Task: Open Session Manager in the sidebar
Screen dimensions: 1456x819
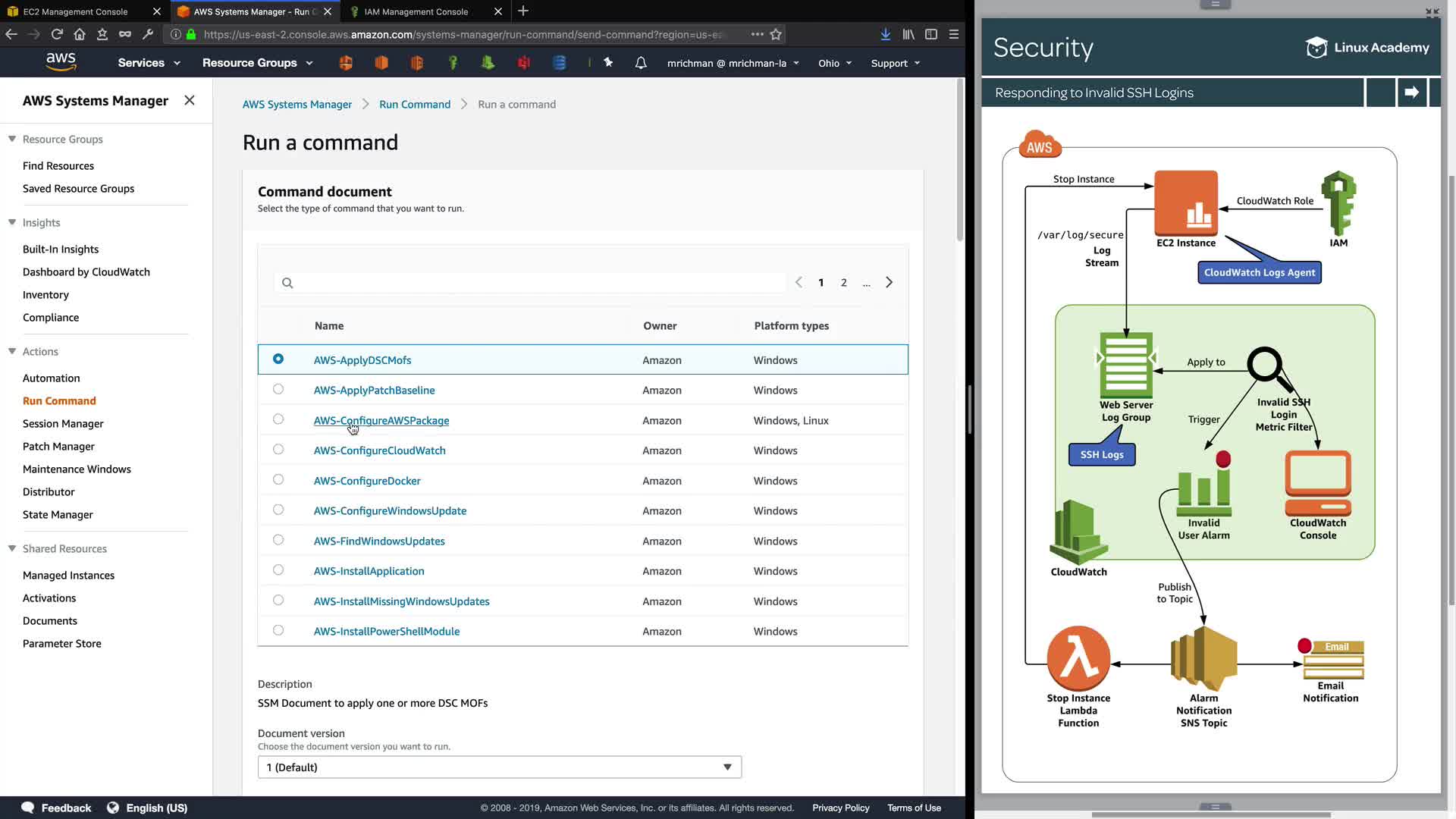Action: [x=63, y=423]
